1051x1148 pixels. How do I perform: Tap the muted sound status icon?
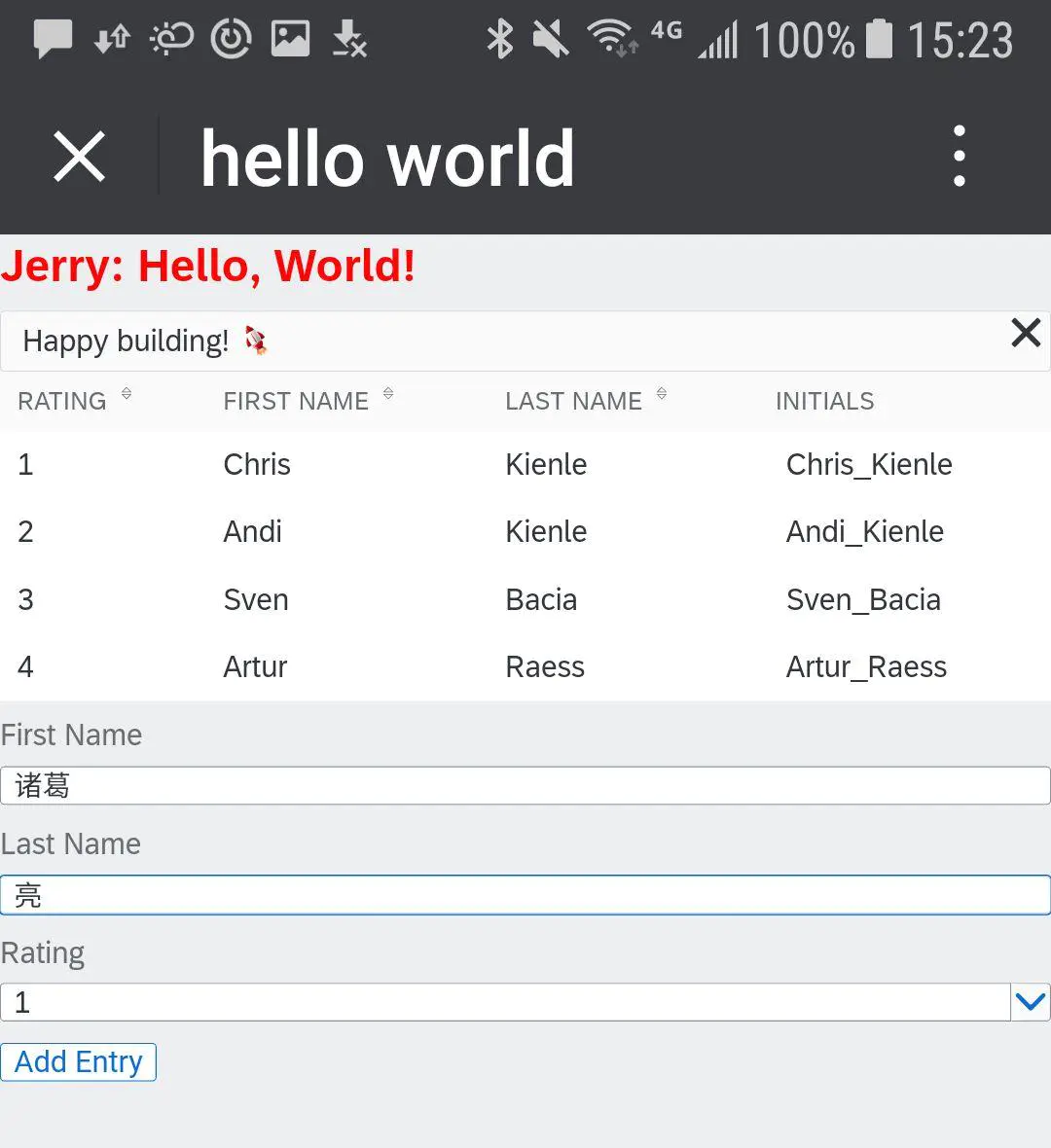(551, 40)
